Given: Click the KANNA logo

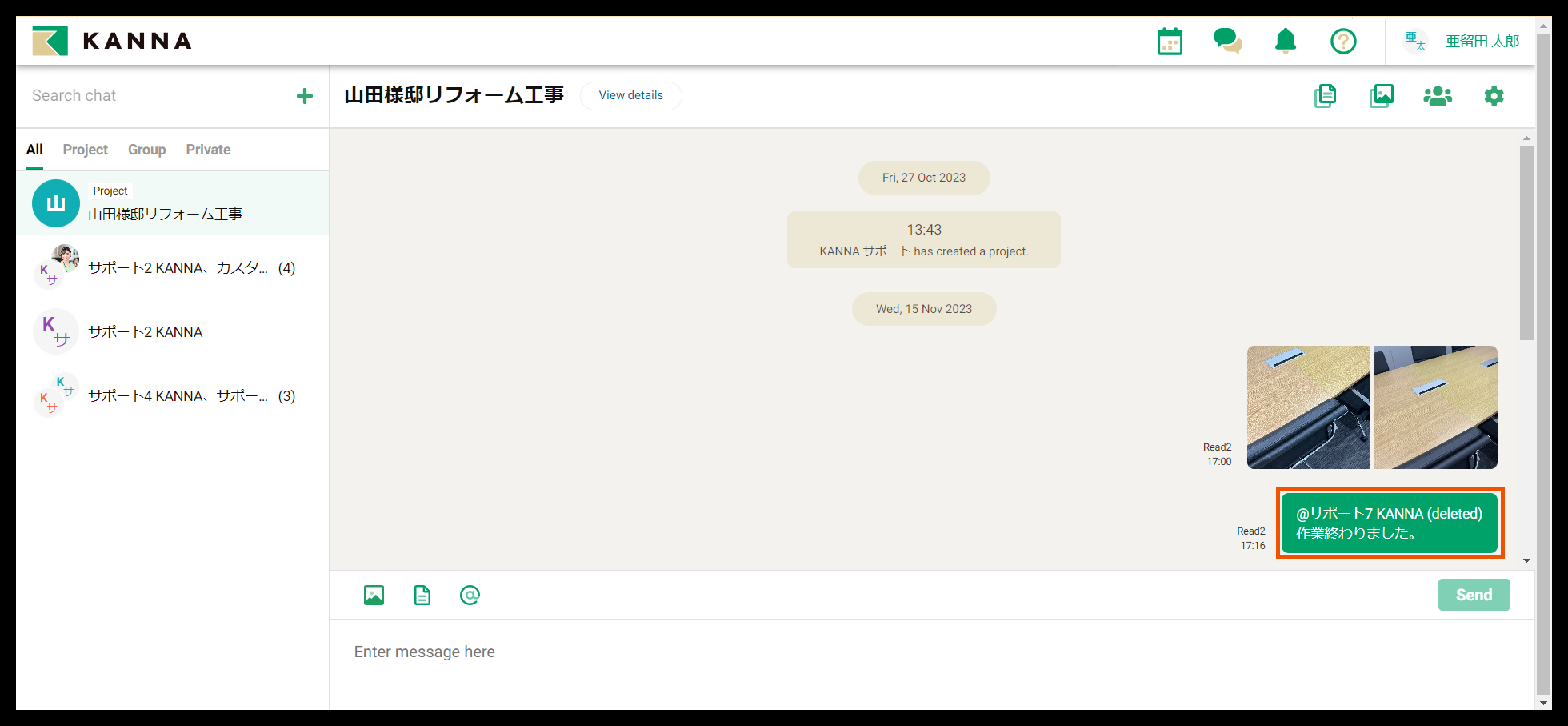Looking at the screenshot, I should [113, 41].
